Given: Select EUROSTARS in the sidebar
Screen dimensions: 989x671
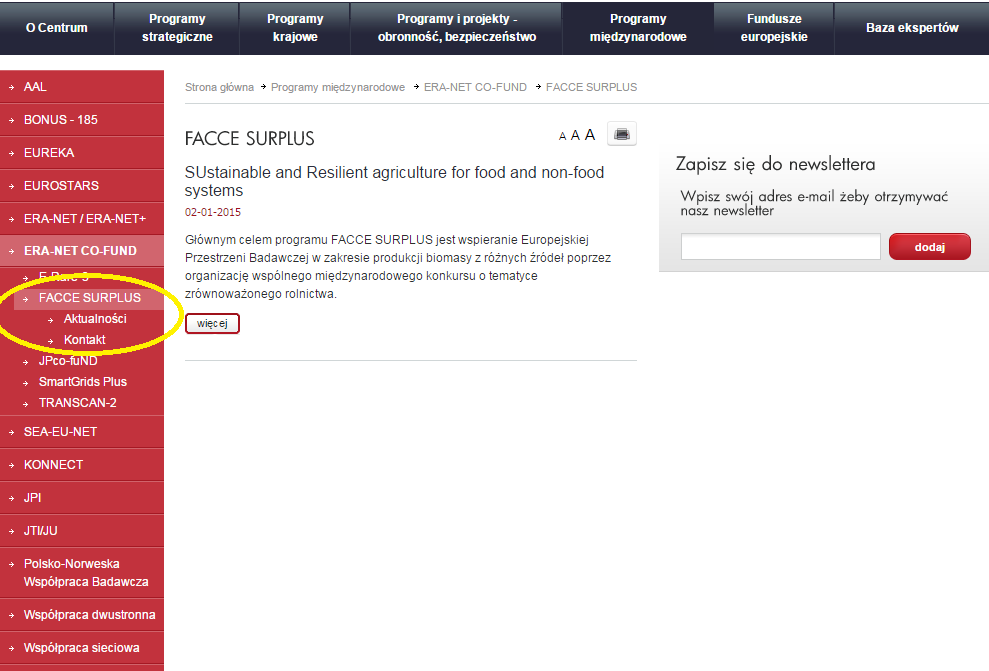Looking at the screenshot, I should point(82,185).
